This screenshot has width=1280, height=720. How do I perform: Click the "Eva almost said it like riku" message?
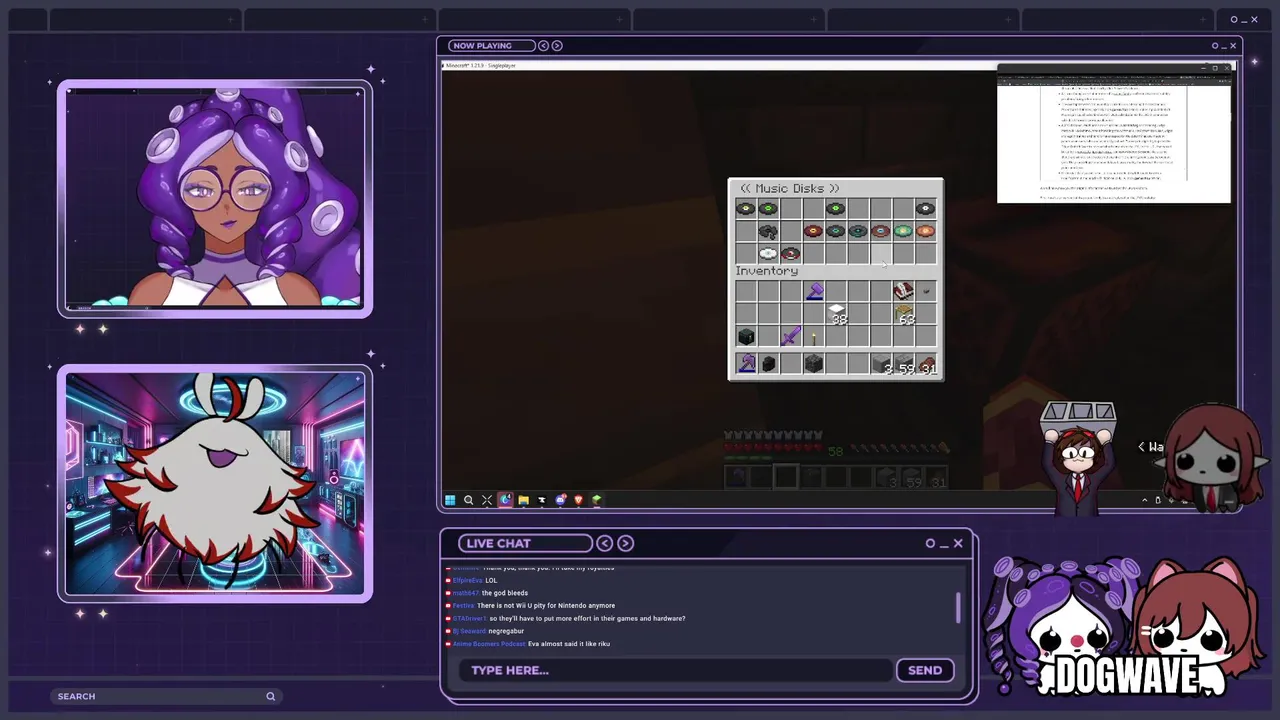click(x=569, y=644)
